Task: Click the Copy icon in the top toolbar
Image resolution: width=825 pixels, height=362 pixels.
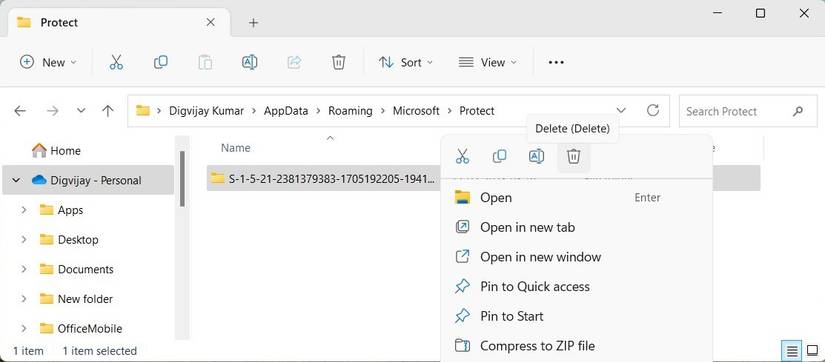Action: (x=160, y=63)
